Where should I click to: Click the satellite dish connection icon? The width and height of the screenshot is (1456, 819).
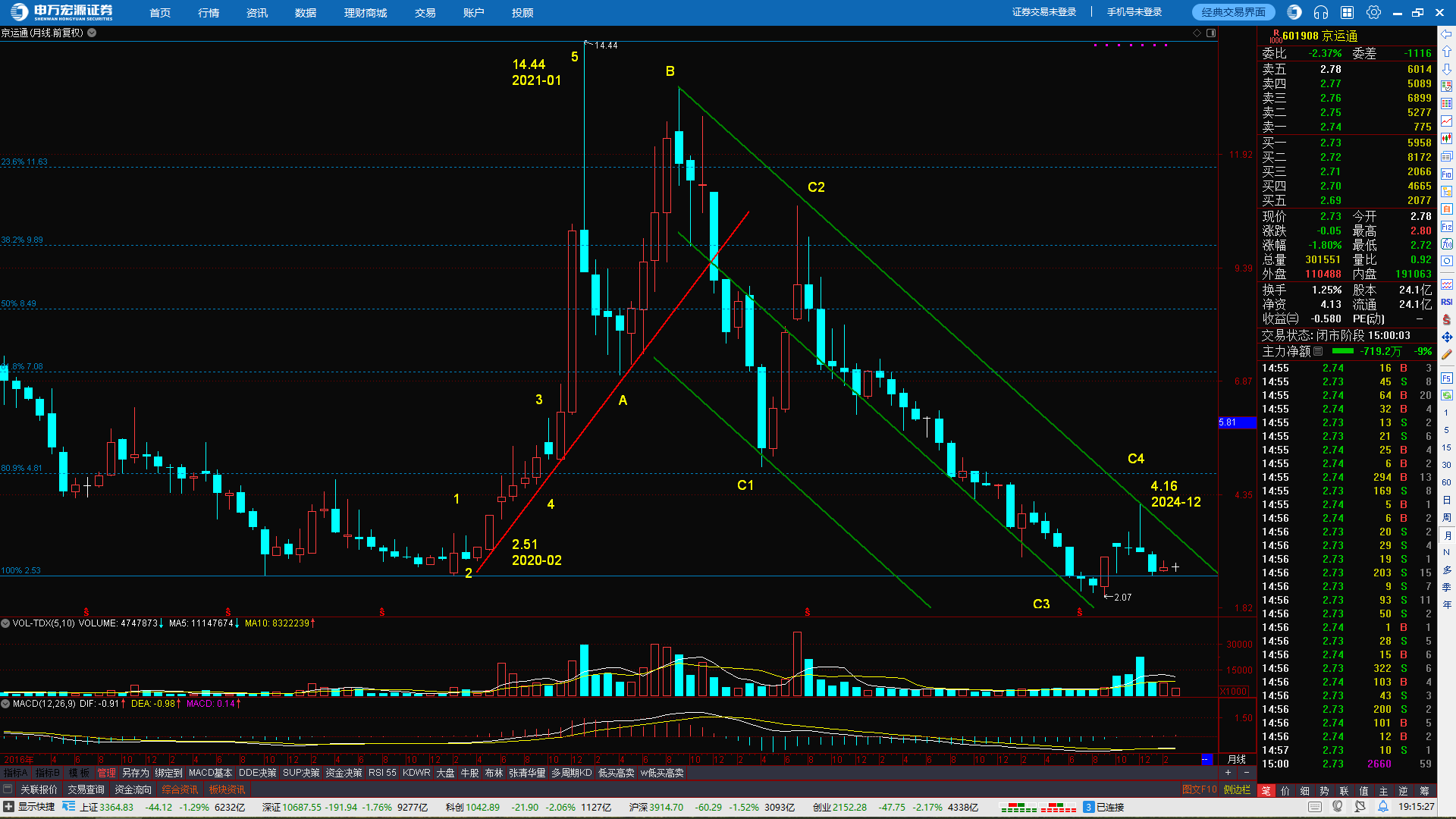tap(1360, 807)
